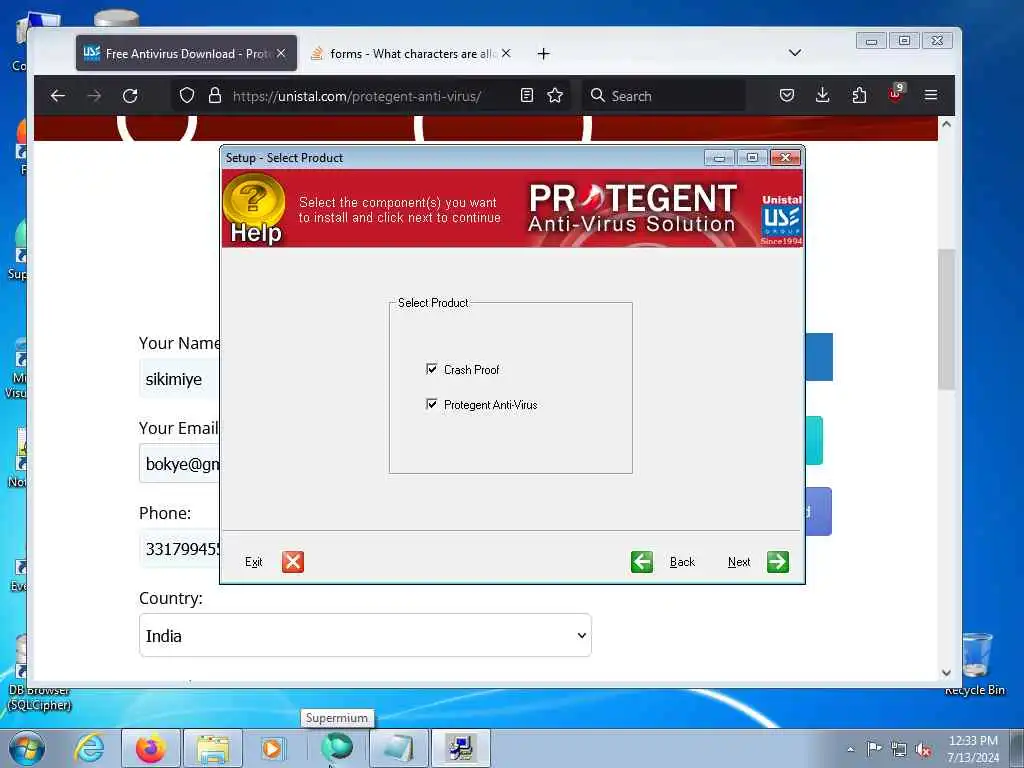Toggle Firefox reader view icon

tap(527, 96)
